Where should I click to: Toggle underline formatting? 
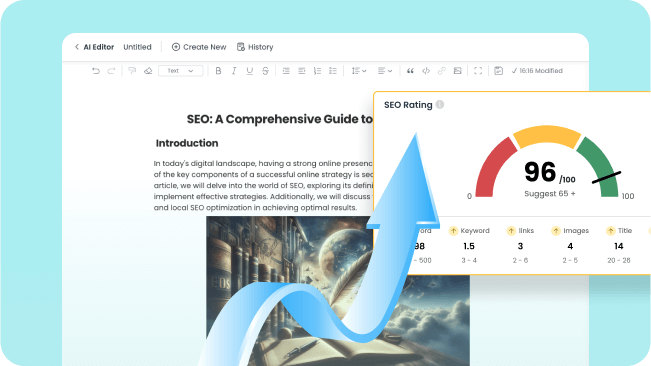(x=250, y=71)
